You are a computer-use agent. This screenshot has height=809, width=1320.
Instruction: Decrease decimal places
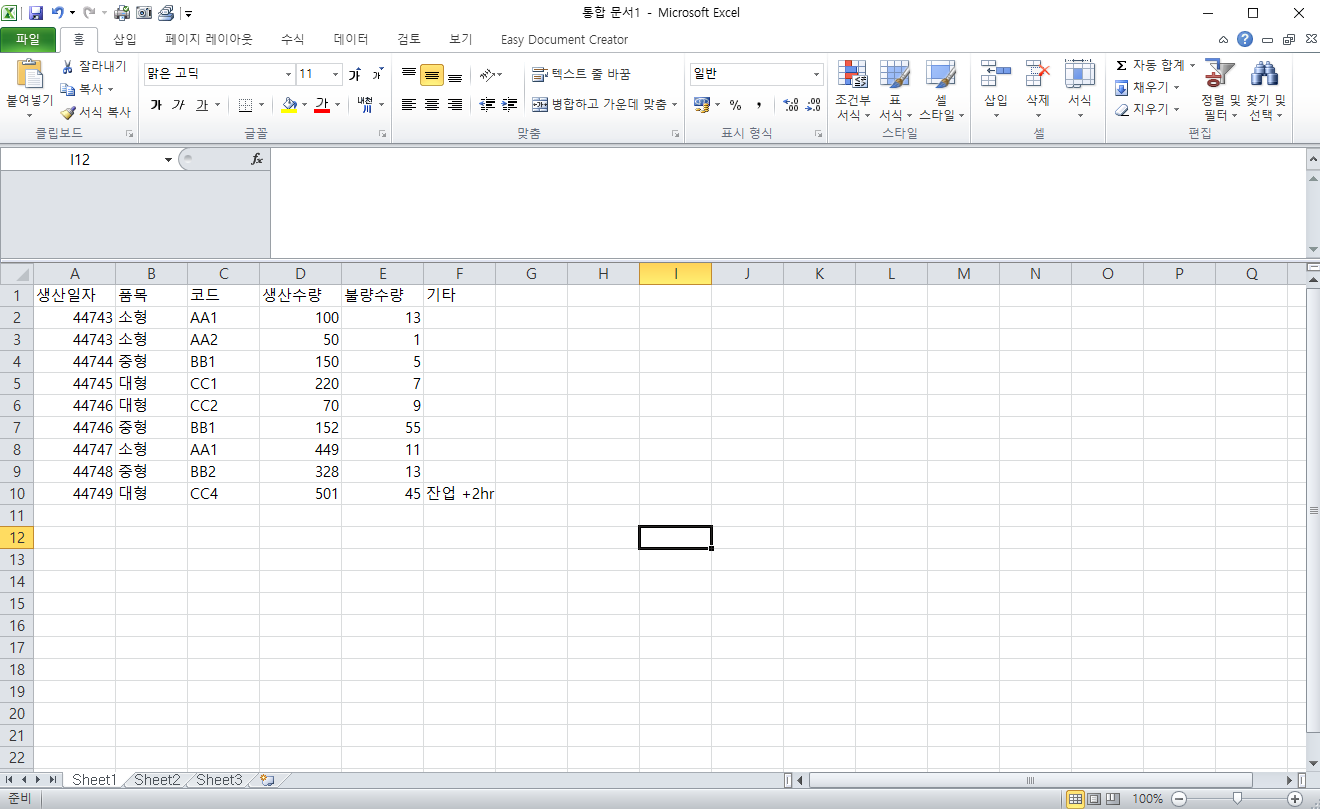(x=812, y=104)
